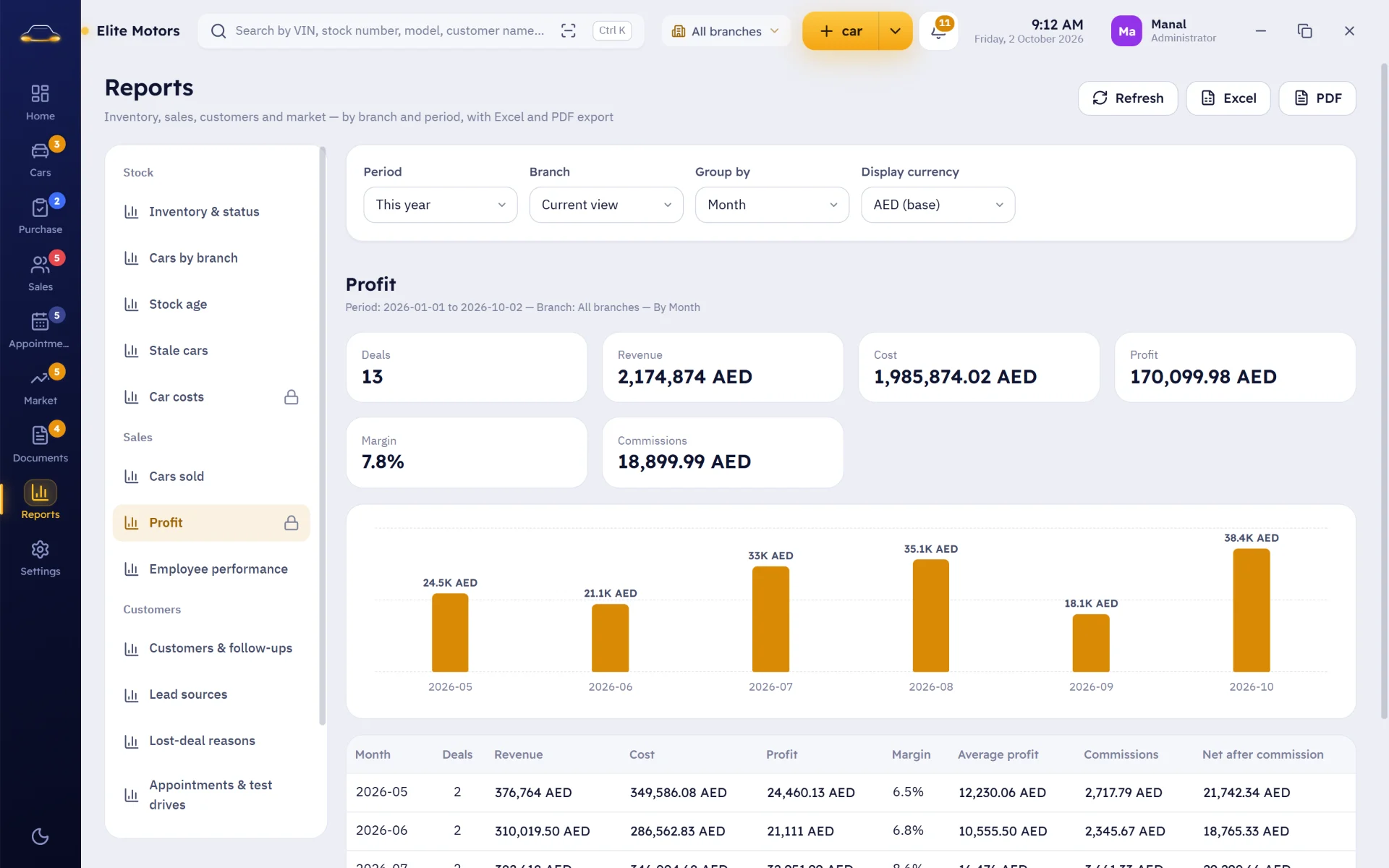The width and height of the screenshot is (1389, 868).
Task: Expand the All branches selector
Action: [726, 31]
